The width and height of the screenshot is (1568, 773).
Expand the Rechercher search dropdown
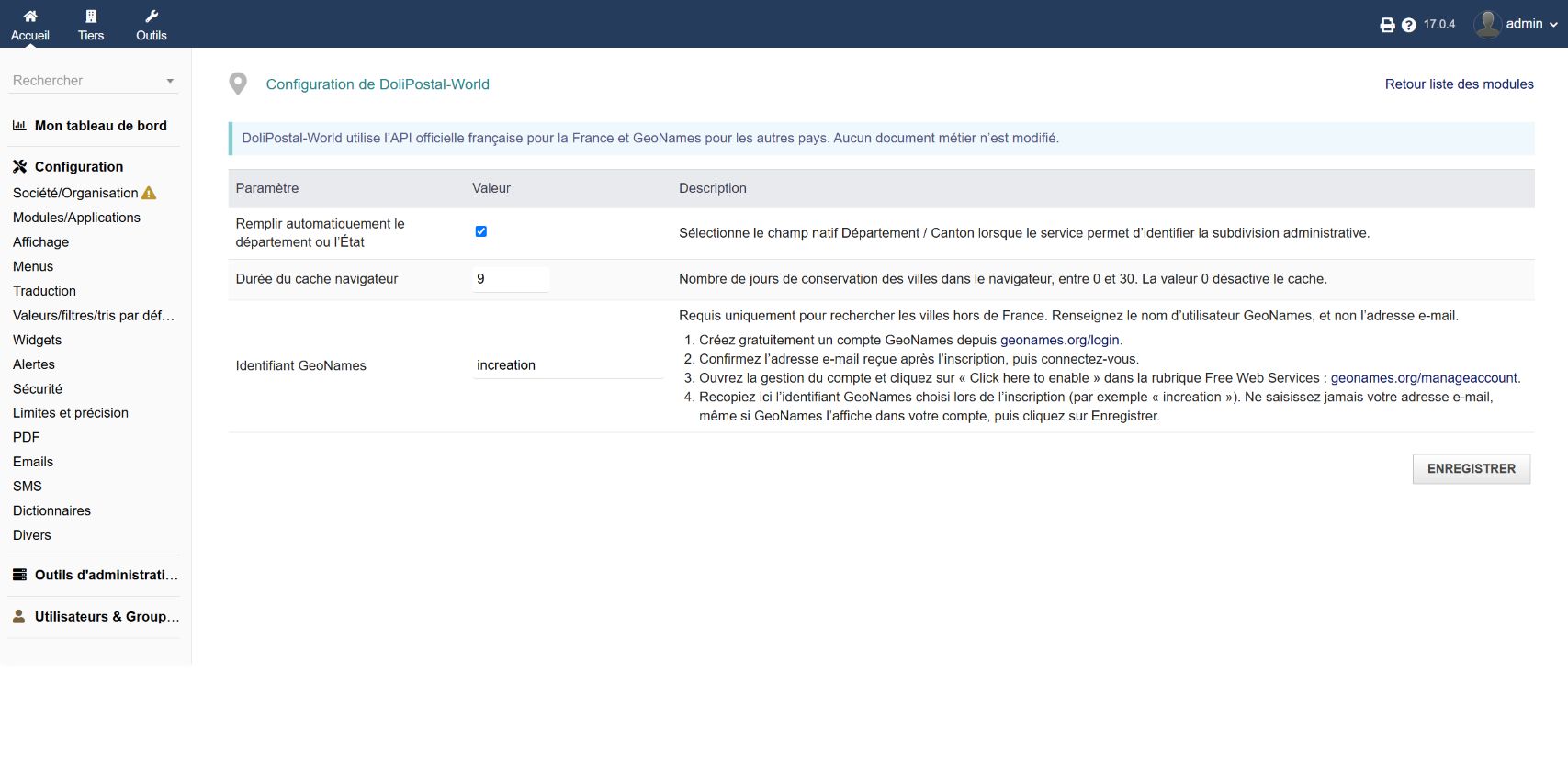click(x=170, y=81)
